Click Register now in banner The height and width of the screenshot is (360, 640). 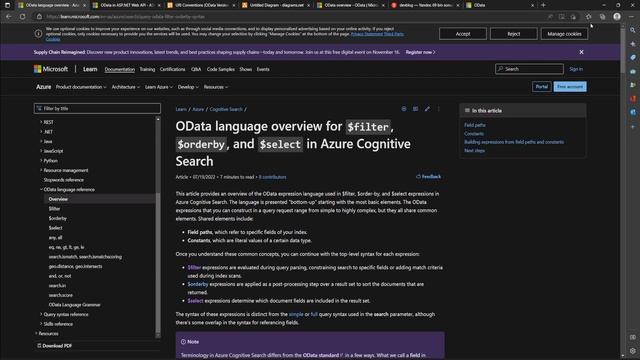420,52
